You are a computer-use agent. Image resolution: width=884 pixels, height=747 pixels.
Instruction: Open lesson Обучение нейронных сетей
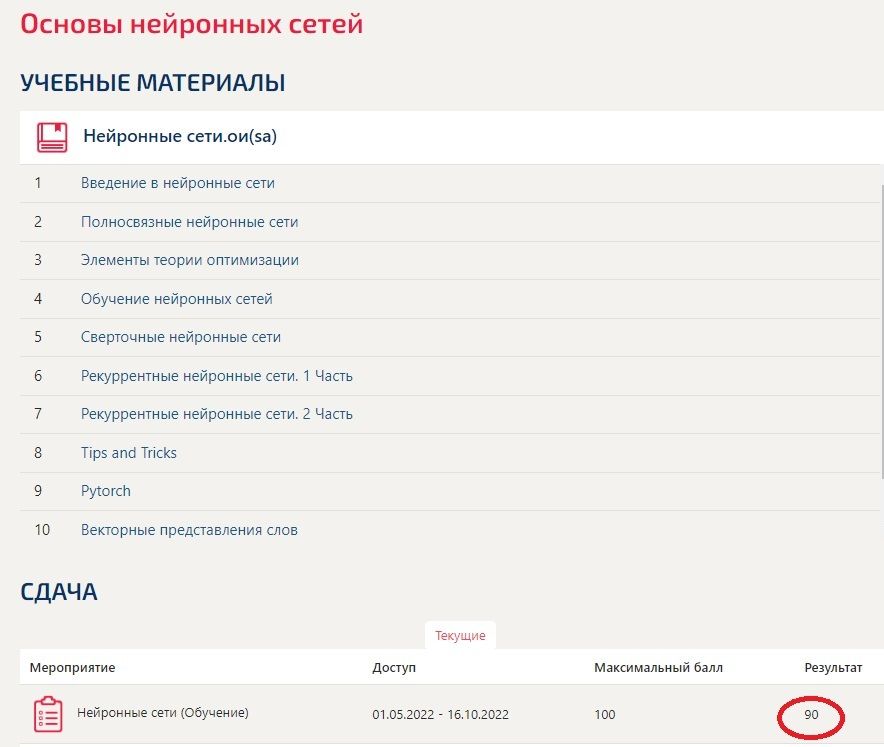point(176,299)
